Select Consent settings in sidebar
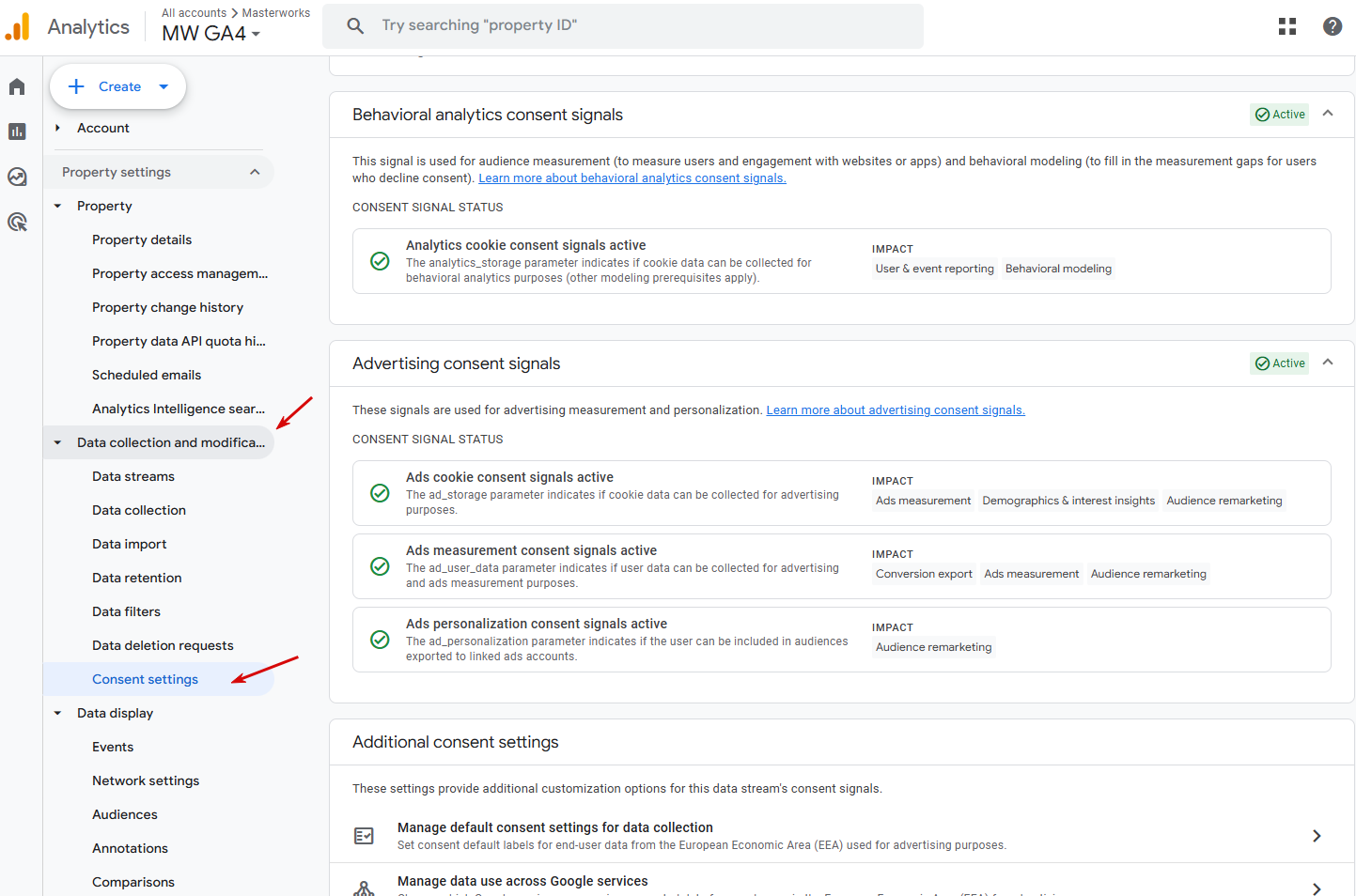1356x896 pixels. coord(145,679)
